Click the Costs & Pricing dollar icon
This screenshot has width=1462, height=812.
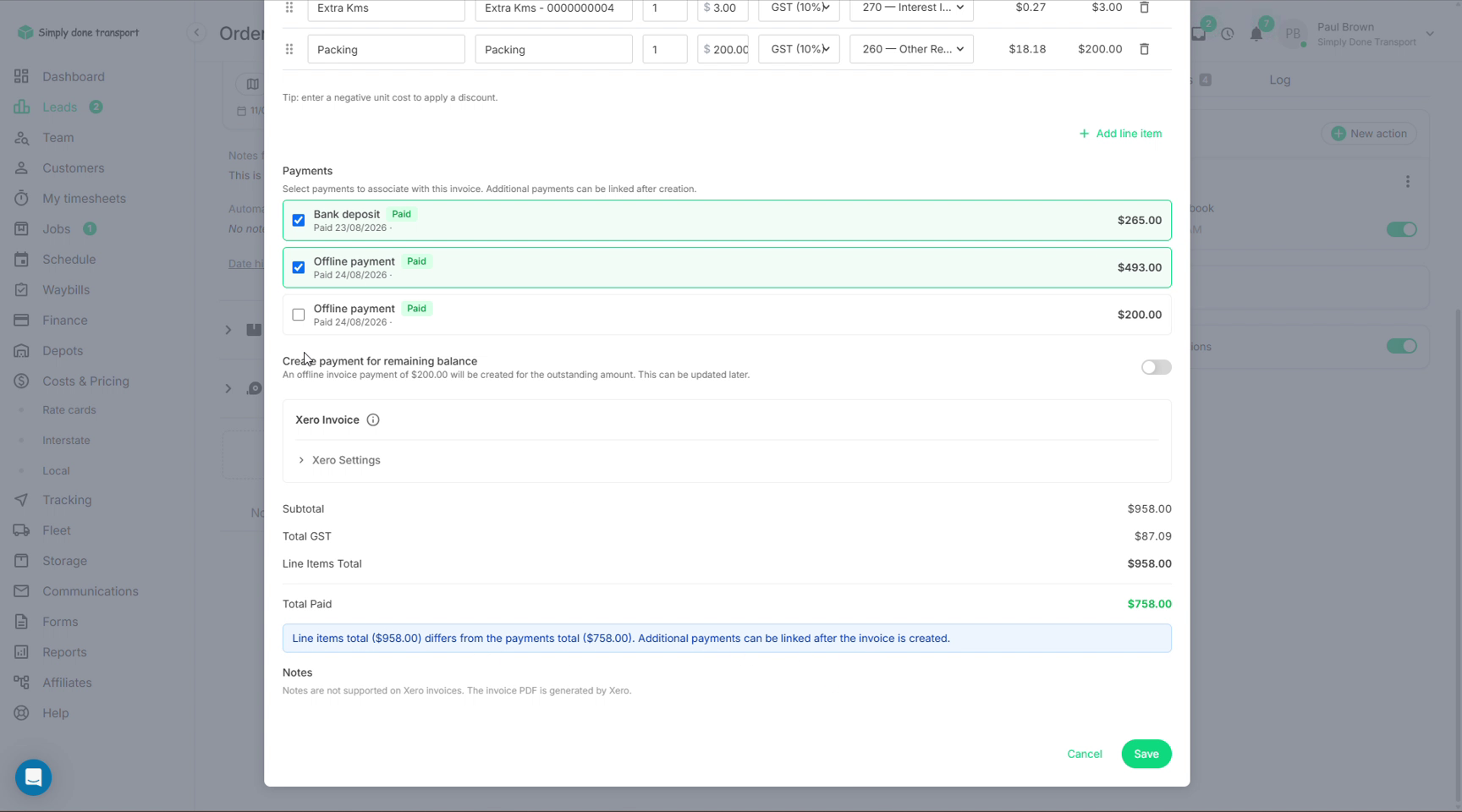21,381
